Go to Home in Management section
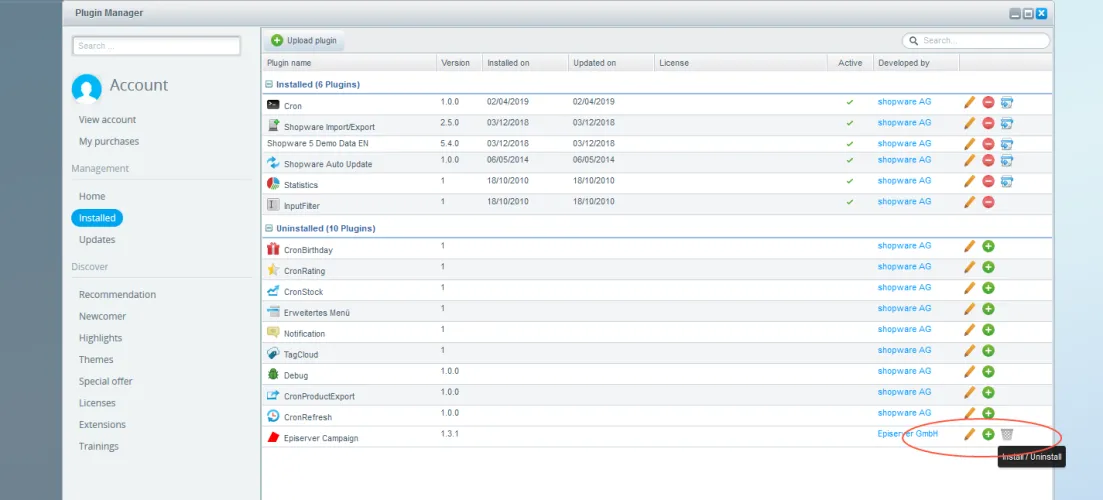 [92, 196]
